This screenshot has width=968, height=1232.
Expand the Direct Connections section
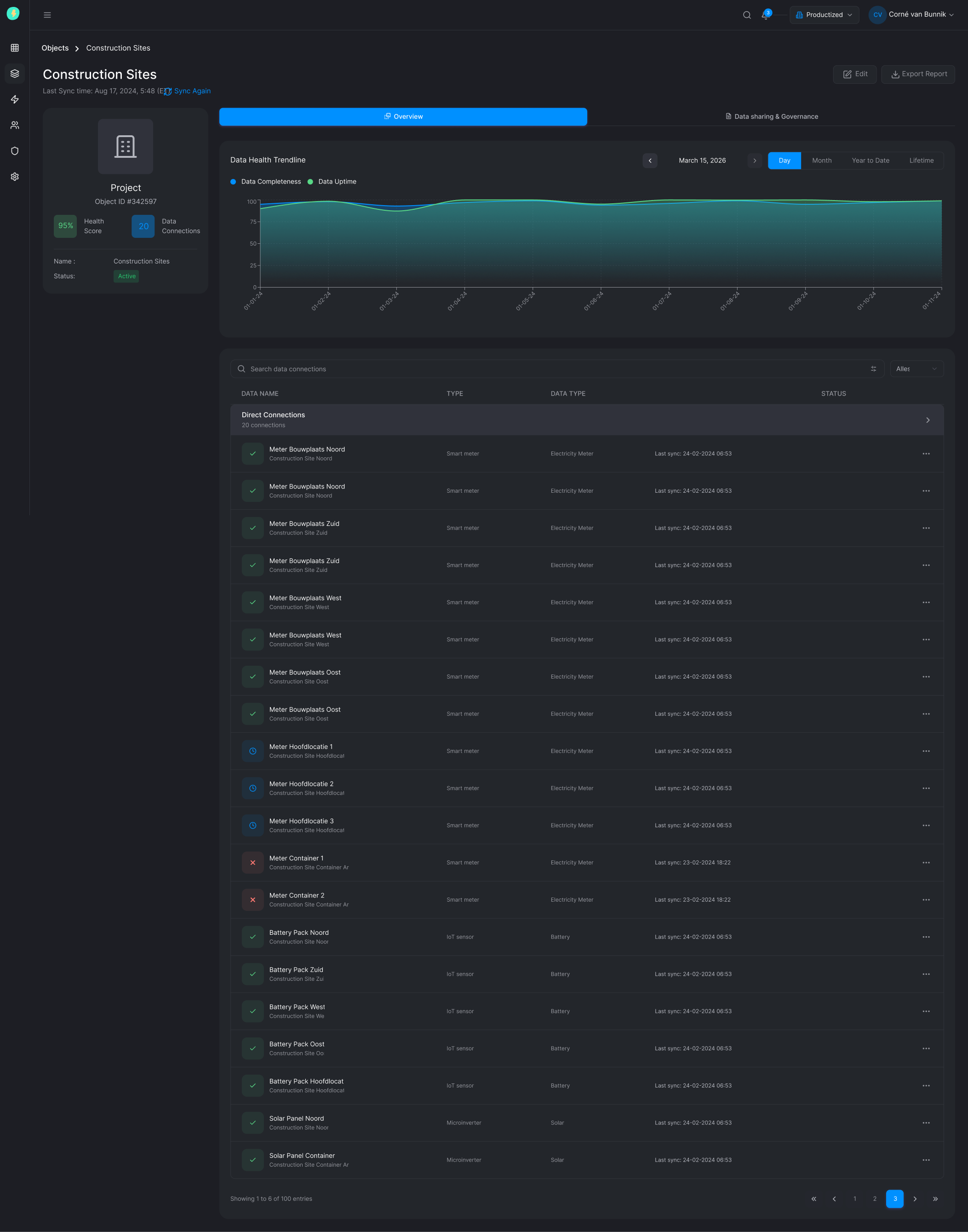pyautogui.click(x=928, y=420)
